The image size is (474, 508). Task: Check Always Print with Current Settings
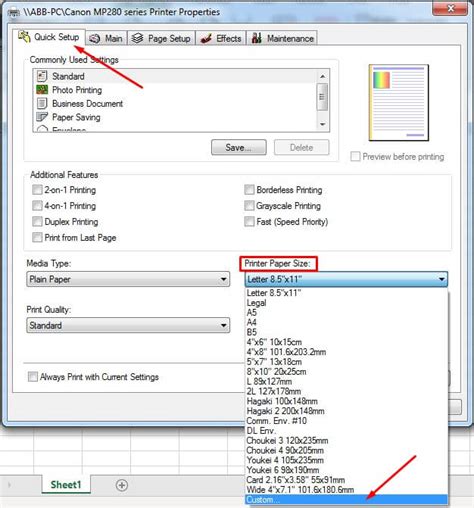(33, 377)
